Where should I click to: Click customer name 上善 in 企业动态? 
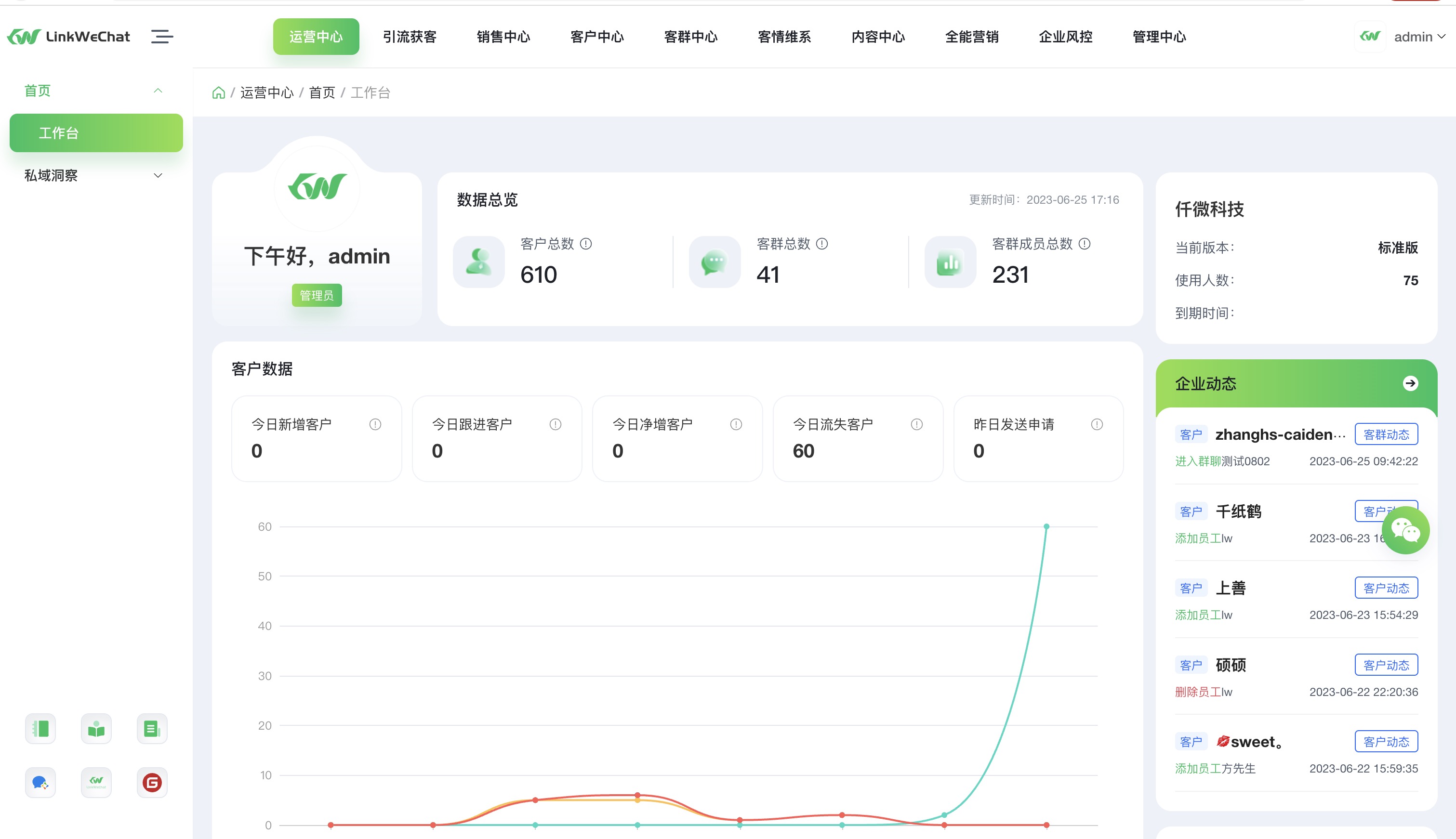click(1231, 588)
